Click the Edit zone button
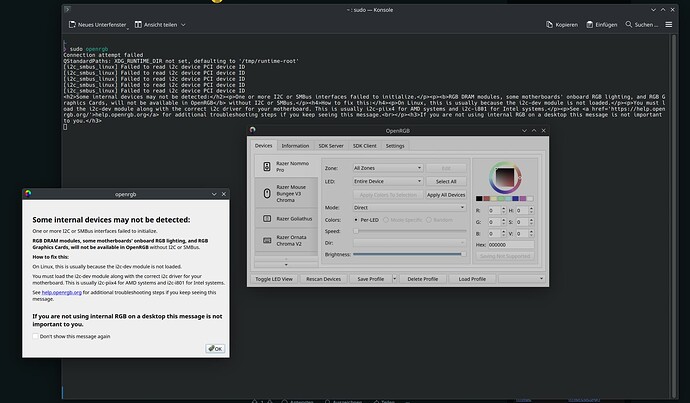Viewport: 690px width, 403px height. tap(446, 168)
